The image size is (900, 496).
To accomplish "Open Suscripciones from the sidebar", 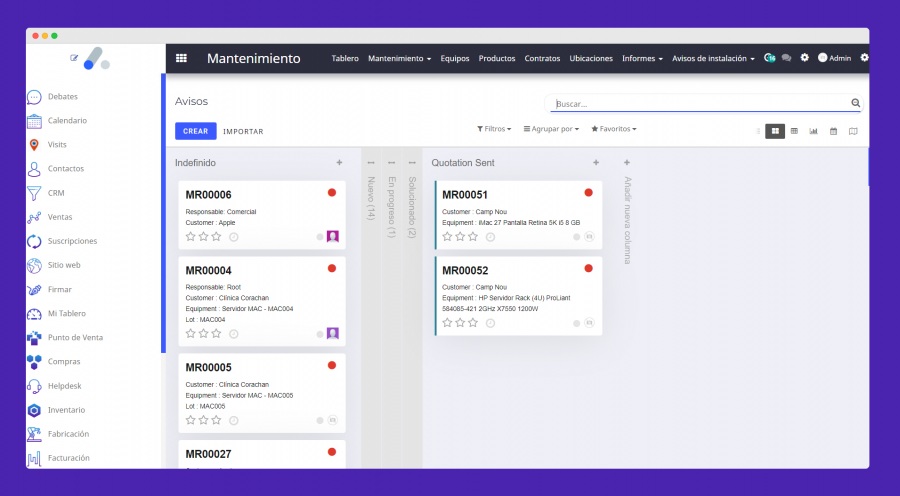I will point(72,241).
